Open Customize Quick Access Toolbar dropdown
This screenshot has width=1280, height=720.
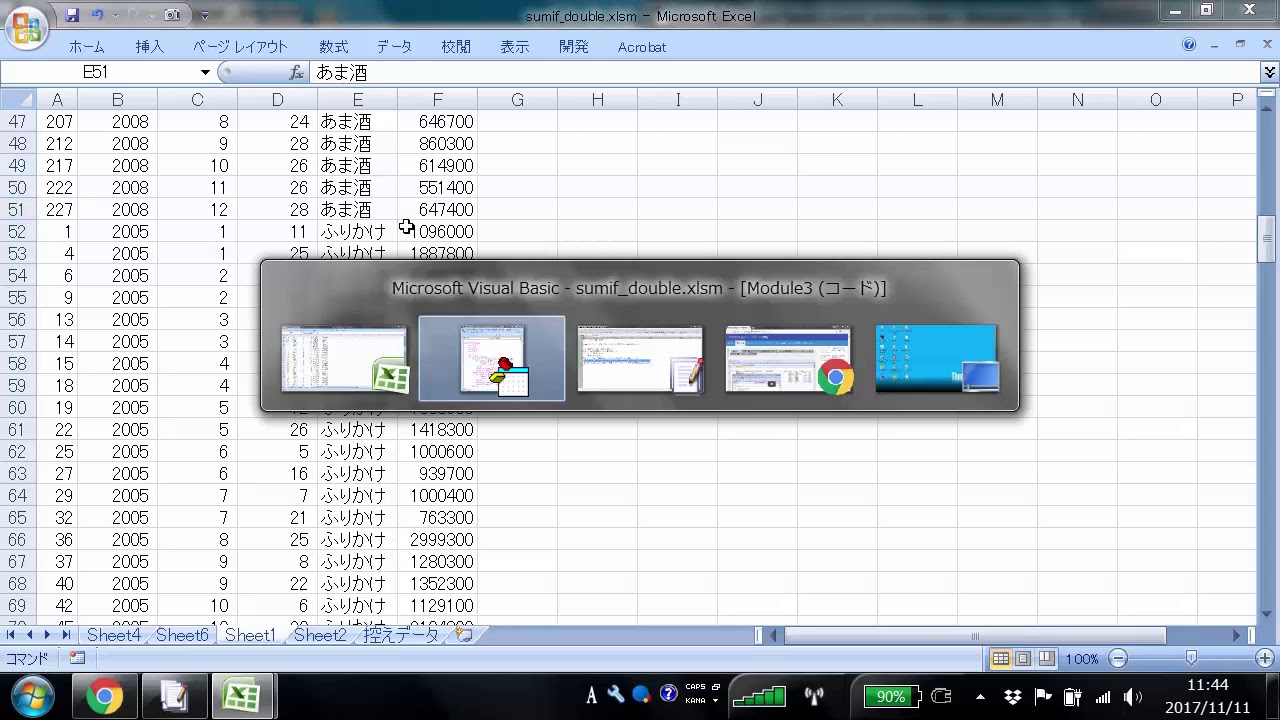pos(205,15)
